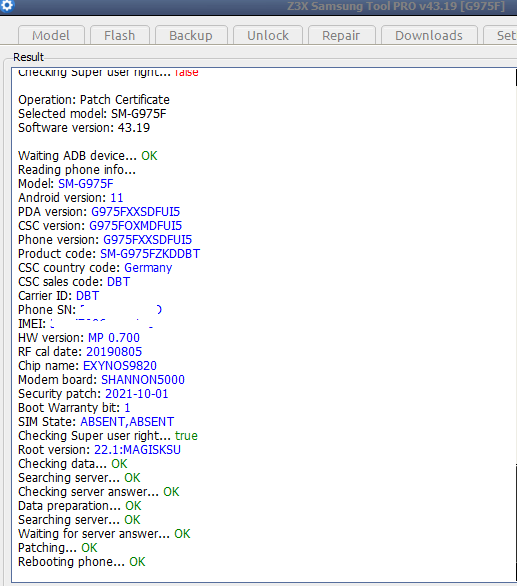Click the 'CSC country code: Germany' line

pyautogui.click(x=95, y=268)
